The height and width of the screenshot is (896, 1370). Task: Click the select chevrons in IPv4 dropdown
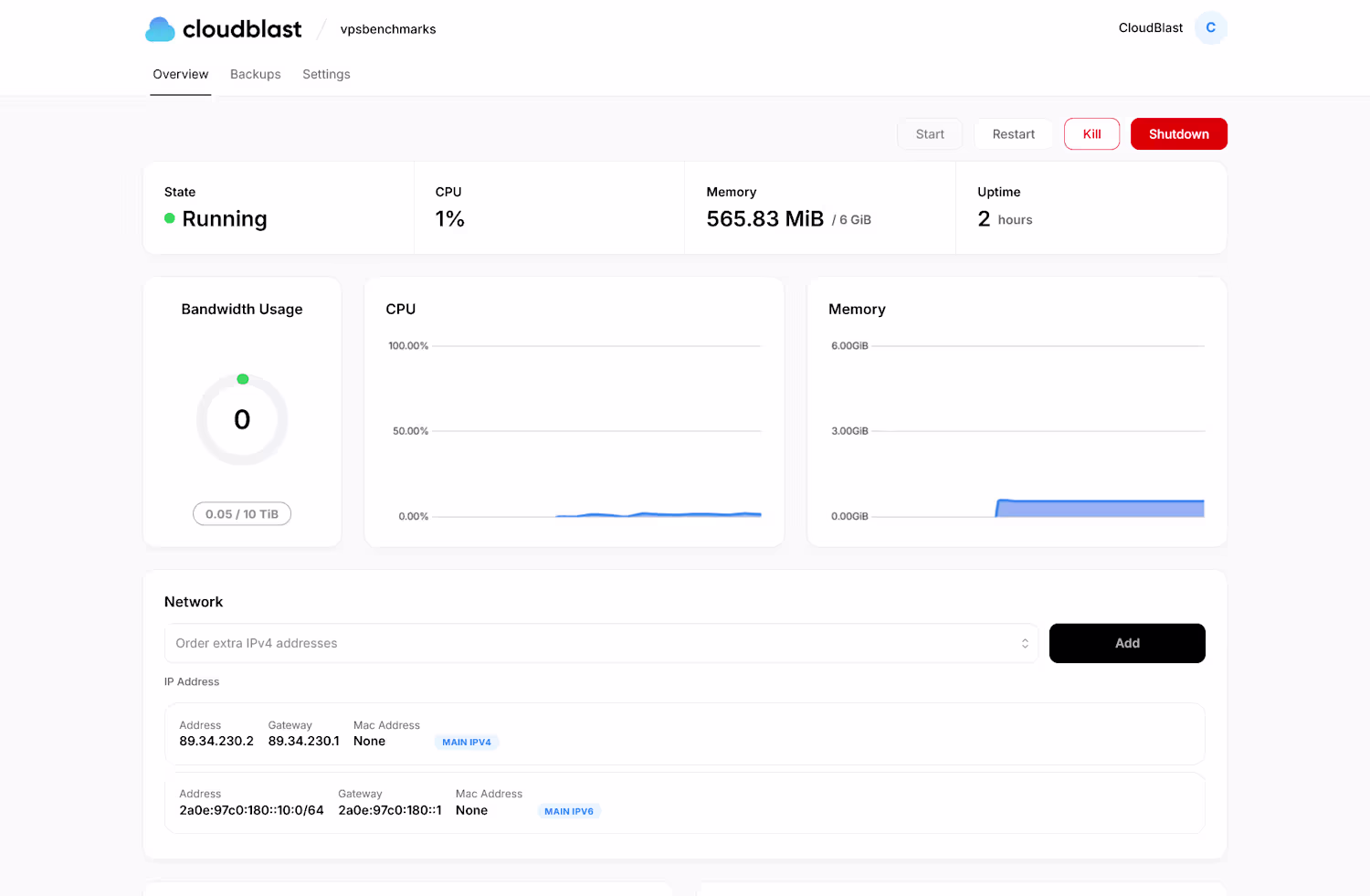click(1025, 643)
